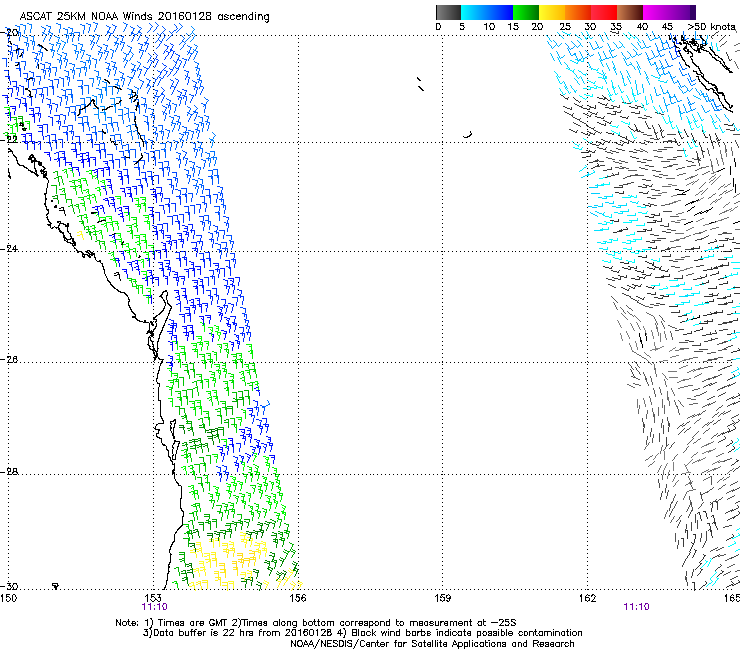Click the purple '11:10' time near 162
740x650 pixels.
(636, 607)
